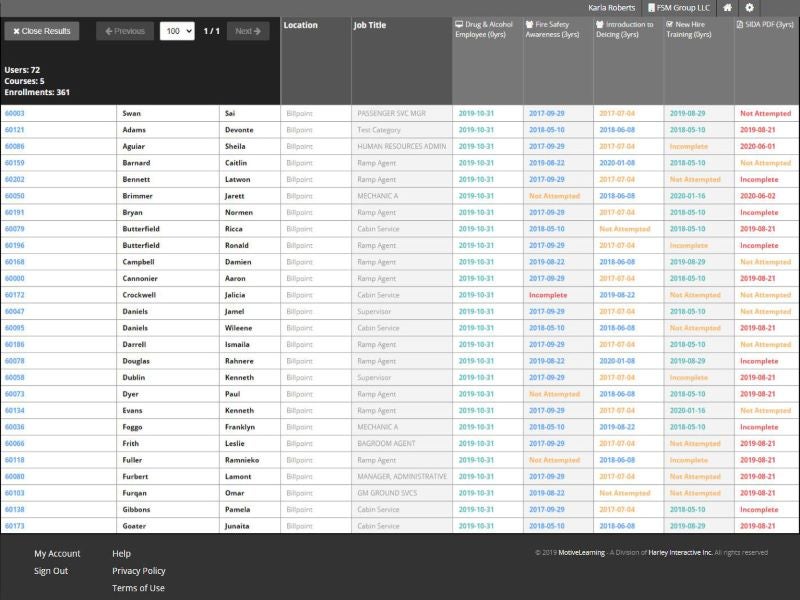The image size is (800, 600).
Task: Sort by the Location column header
Action: tap(301, 25)
